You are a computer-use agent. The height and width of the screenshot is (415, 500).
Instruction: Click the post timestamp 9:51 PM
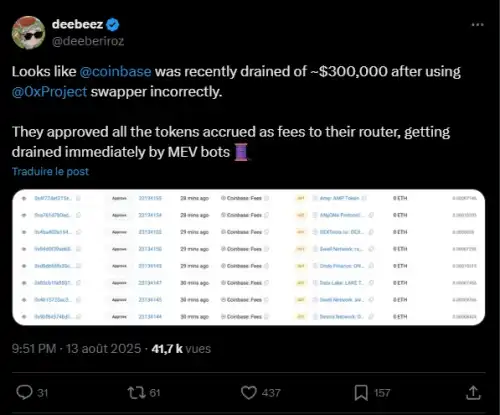point(34,349)
